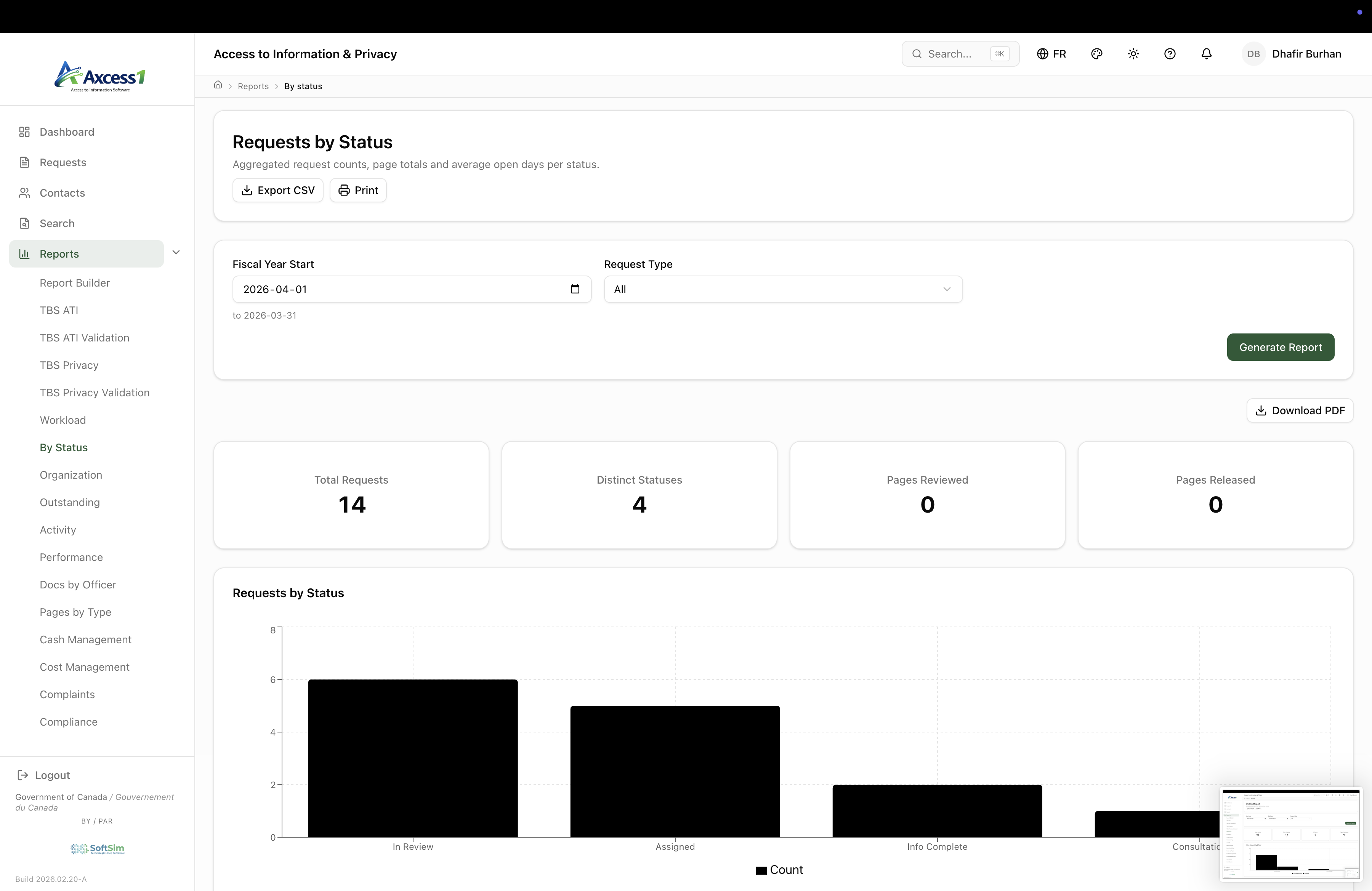Open the Dhafir Burhan profile avatar

coord(1253,54)
